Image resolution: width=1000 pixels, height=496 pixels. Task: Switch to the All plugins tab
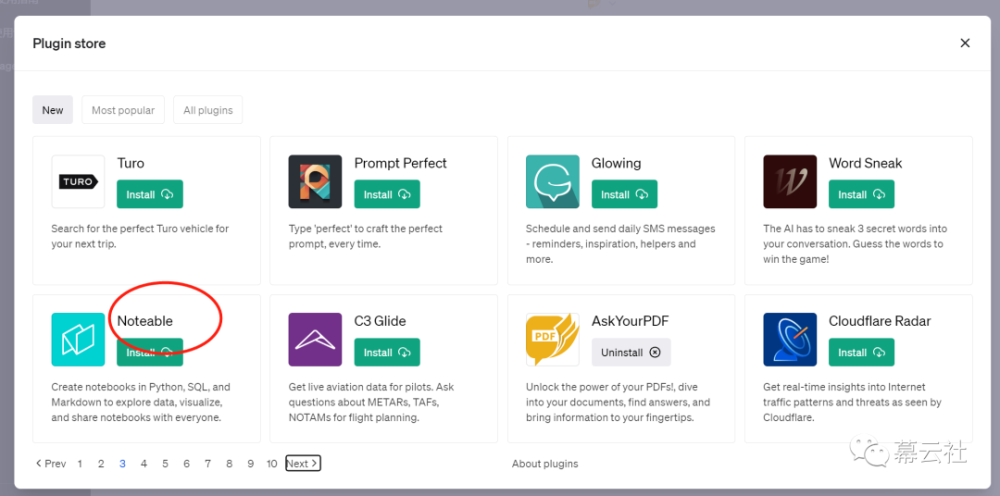pos(208,110)
